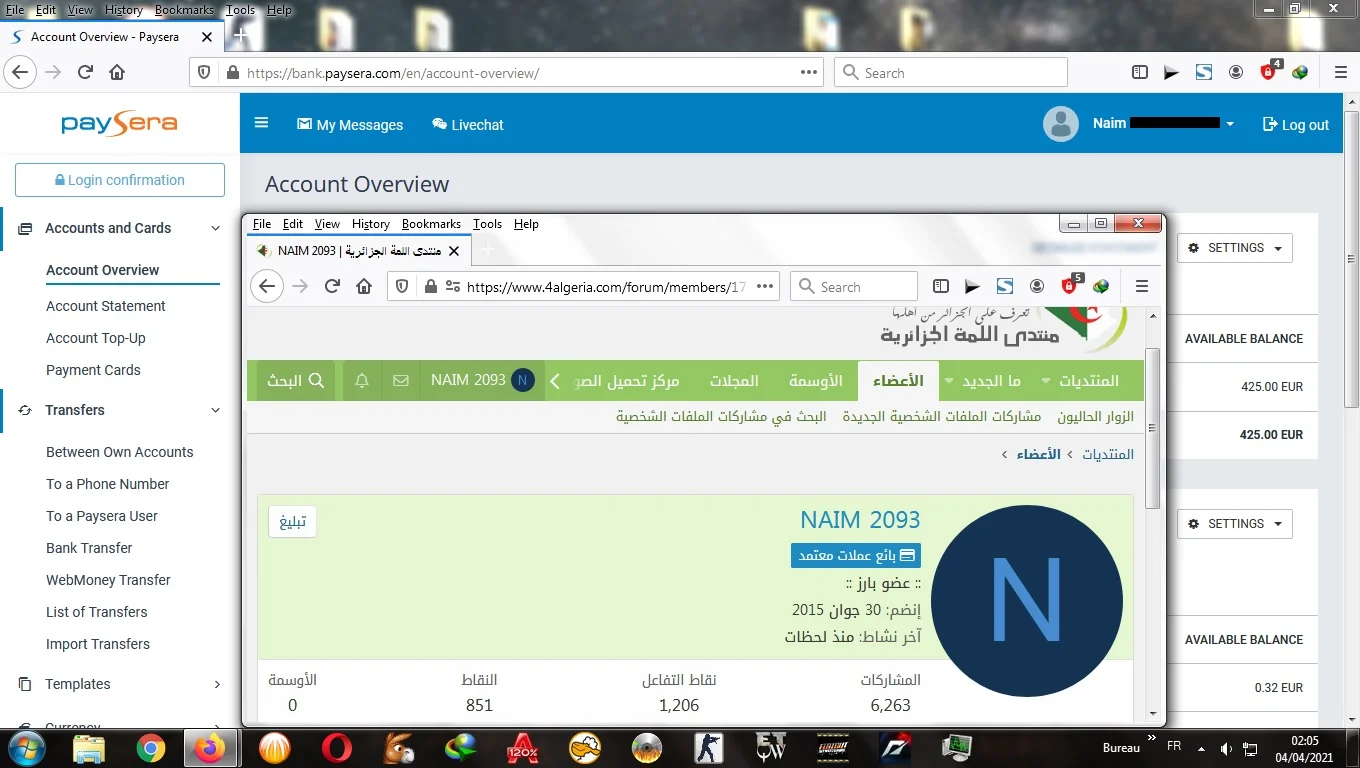Click the forum search البحث button
1360x768 pixels.
(x=295, y=381)
